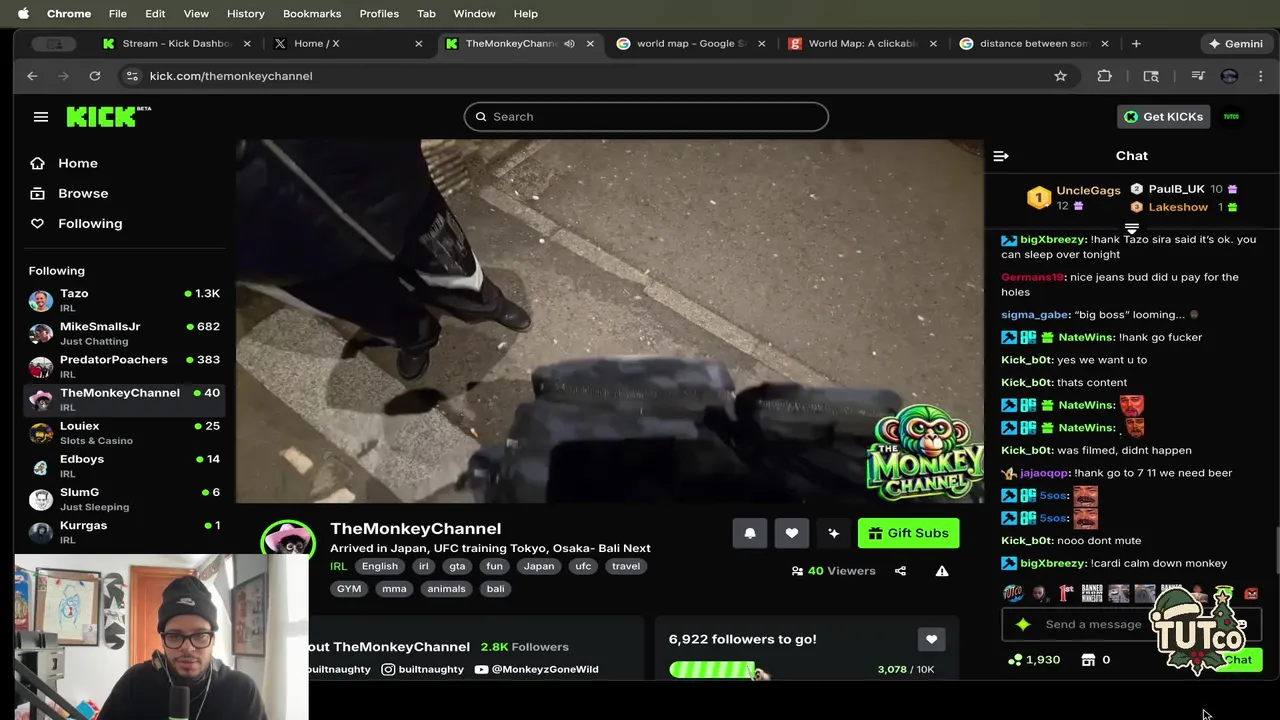Click the ufc tag
Viewport: 1280px width, 720px height.
coord(583,566)
